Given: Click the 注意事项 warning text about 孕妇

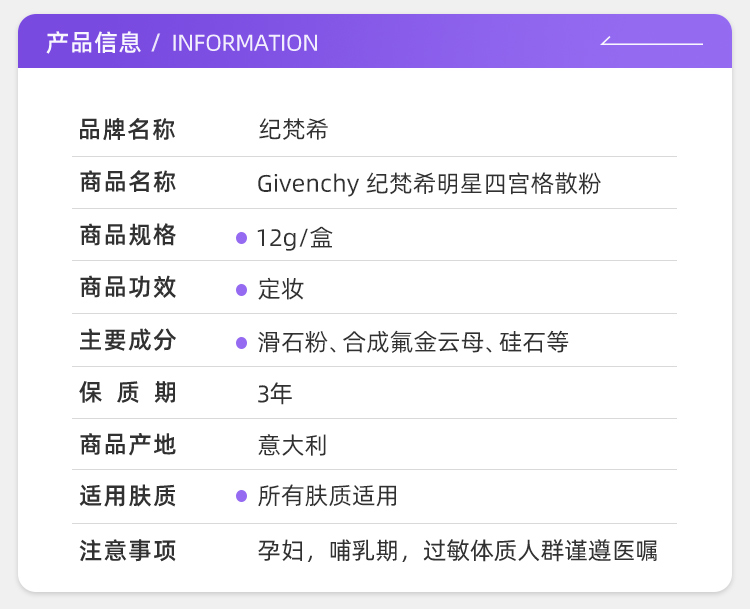Looking at the screenshot, I should click(457, 550).
